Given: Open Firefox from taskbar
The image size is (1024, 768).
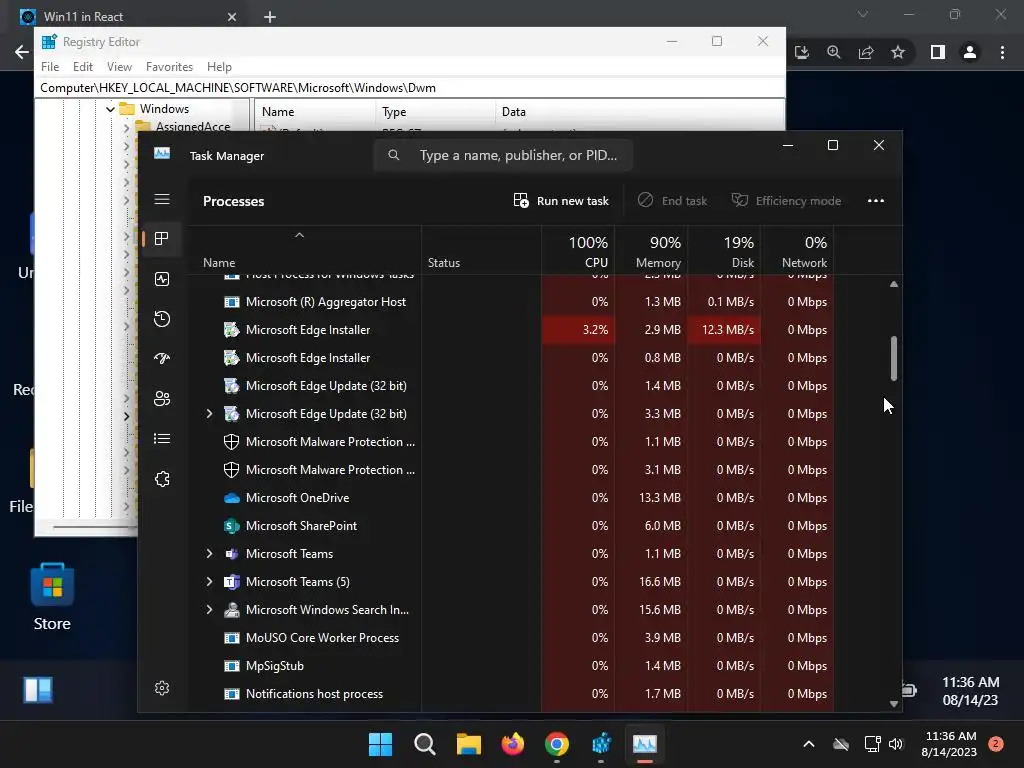Looking at the screenshot, I should pos(513,744).
